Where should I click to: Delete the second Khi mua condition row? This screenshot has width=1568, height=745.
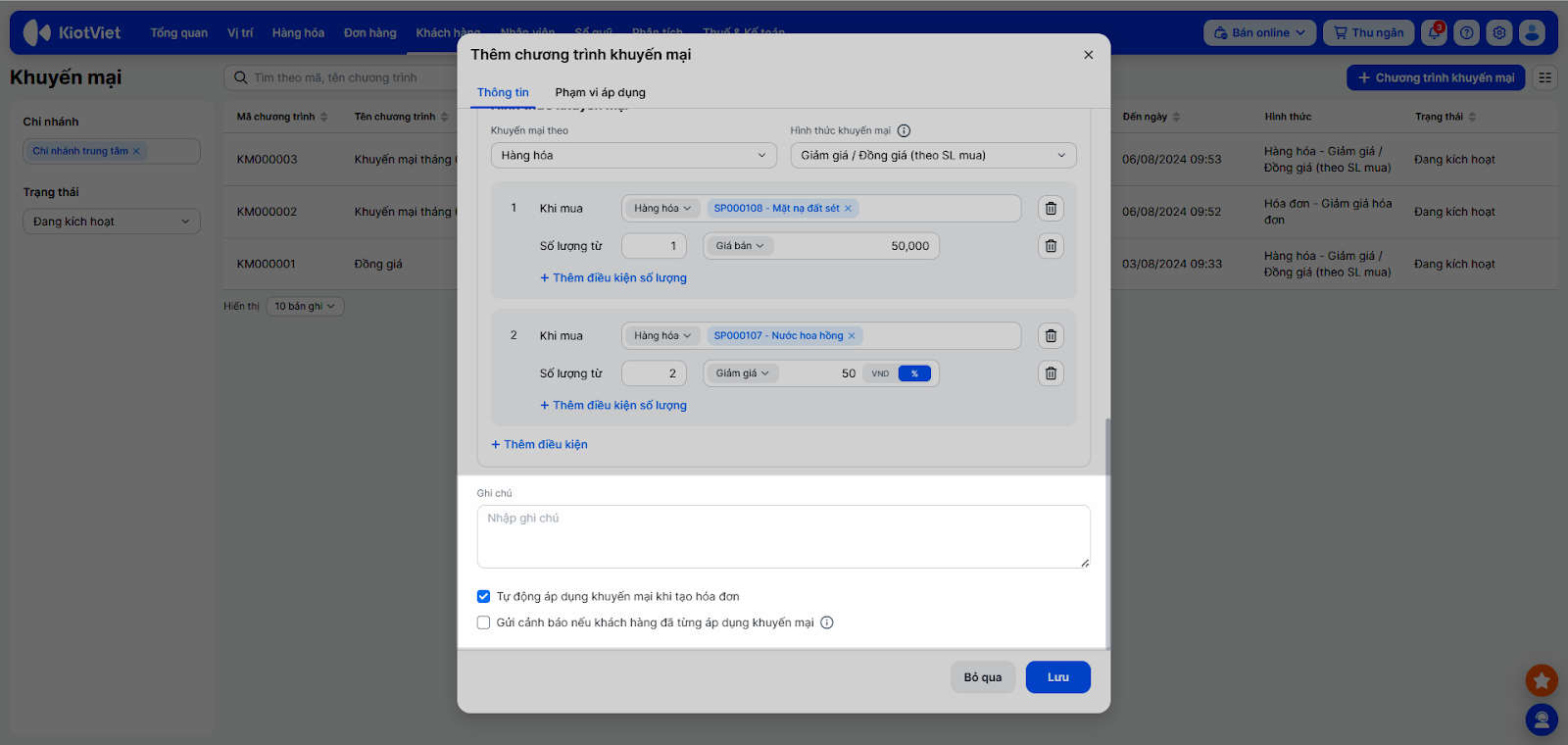1051,335
